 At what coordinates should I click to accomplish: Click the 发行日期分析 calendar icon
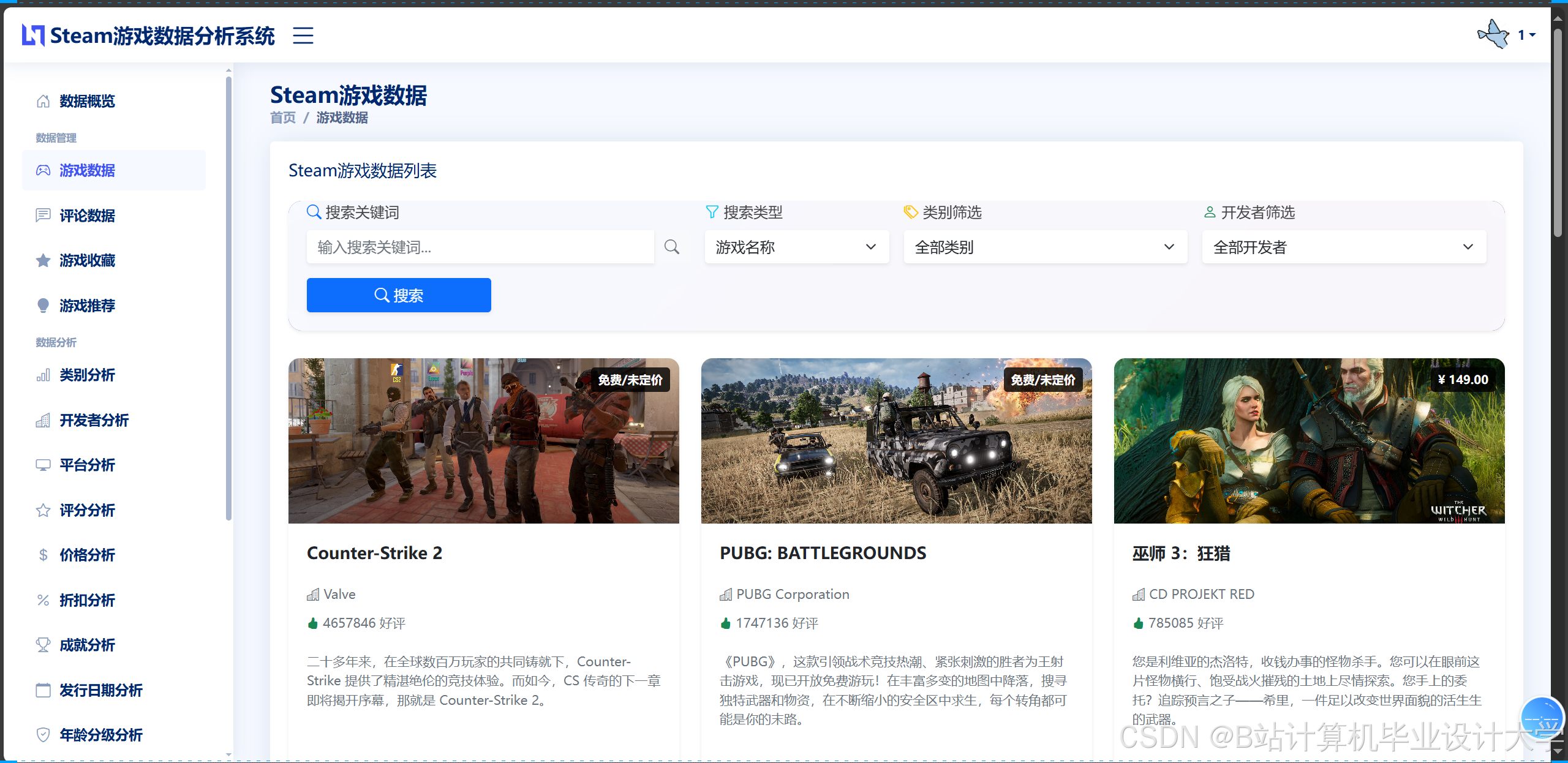tap(42, 690)
